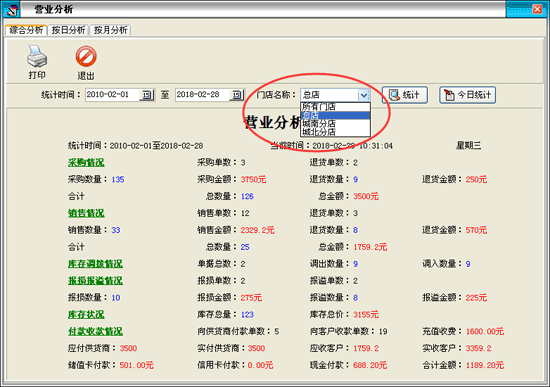The height and width of the screenshot is (387, 550).
Task: Pick 城北分店 from the store dropdown
Action: pyautogui.click(x=335, y=132)
